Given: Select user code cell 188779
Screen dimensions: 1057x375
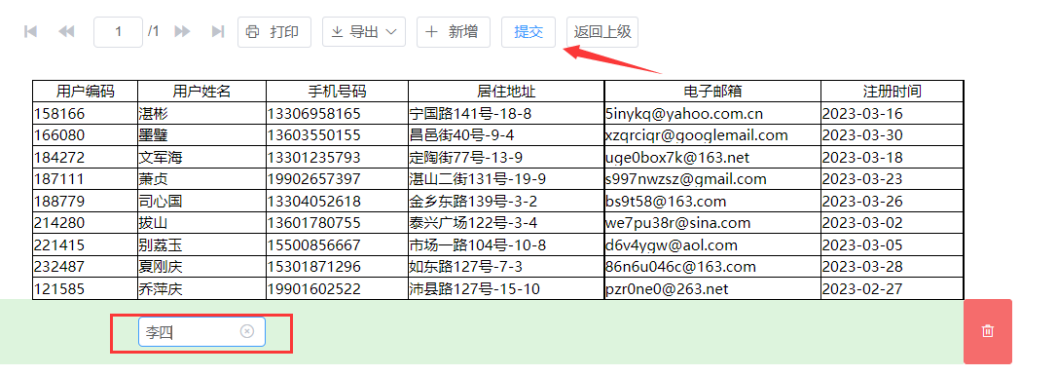Looking at the screenshot, I should click(85, 201).
